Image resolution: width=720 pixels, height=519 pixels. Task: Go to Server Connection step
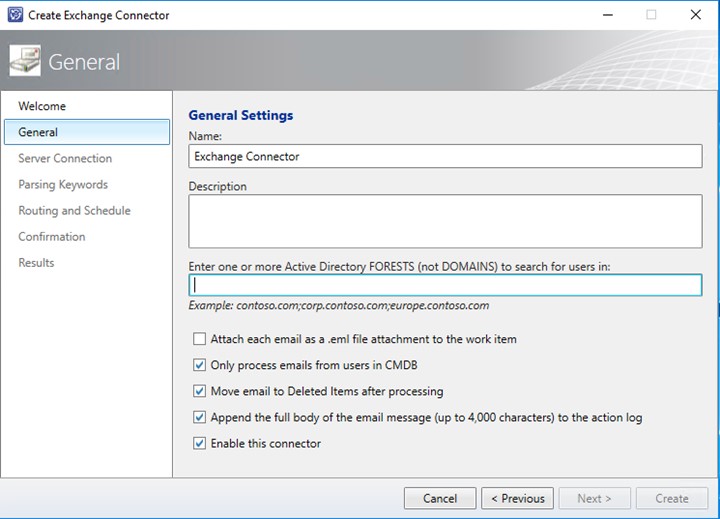tap(65, 158)
